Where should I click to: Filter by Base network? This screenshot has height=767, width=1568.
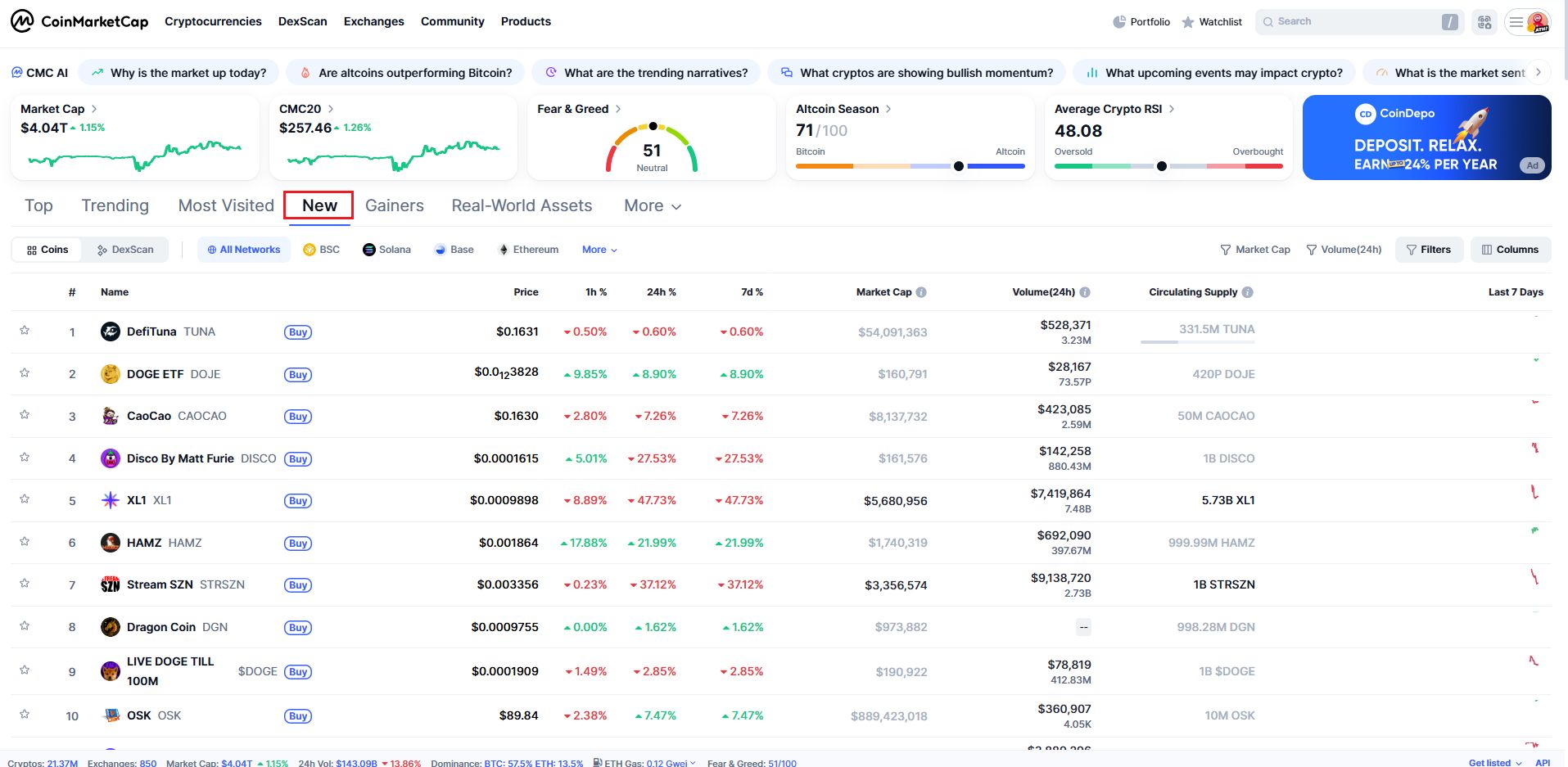click(x=454, y=250)
